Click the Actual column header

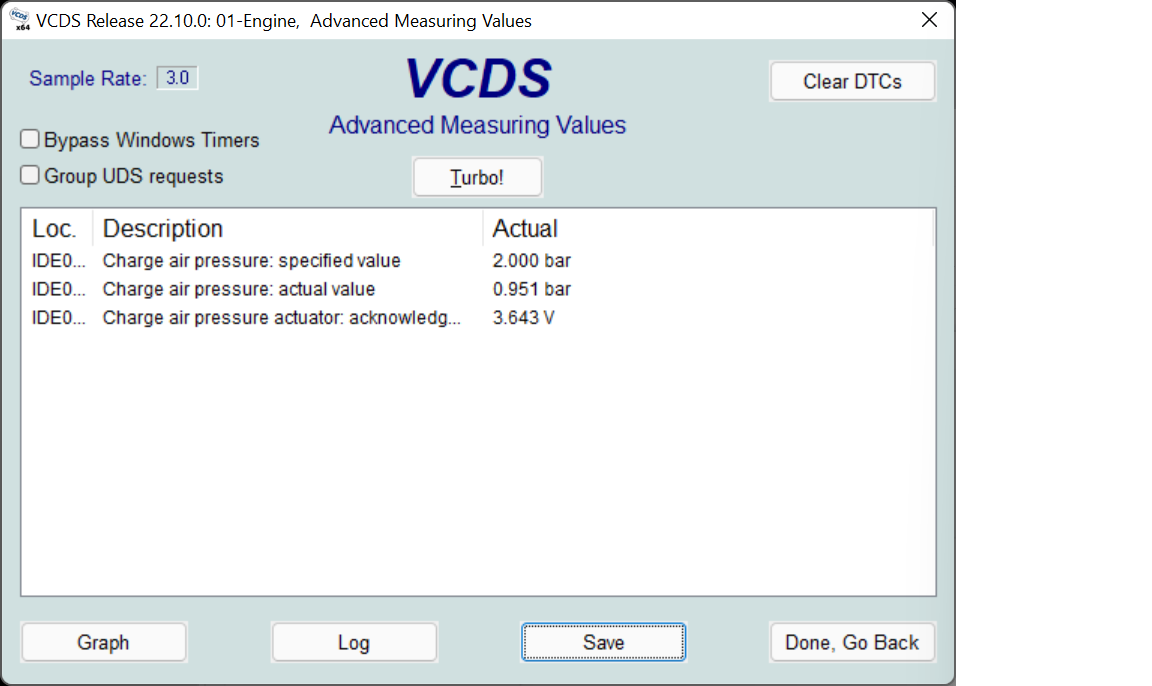click(x=708, y=228)
